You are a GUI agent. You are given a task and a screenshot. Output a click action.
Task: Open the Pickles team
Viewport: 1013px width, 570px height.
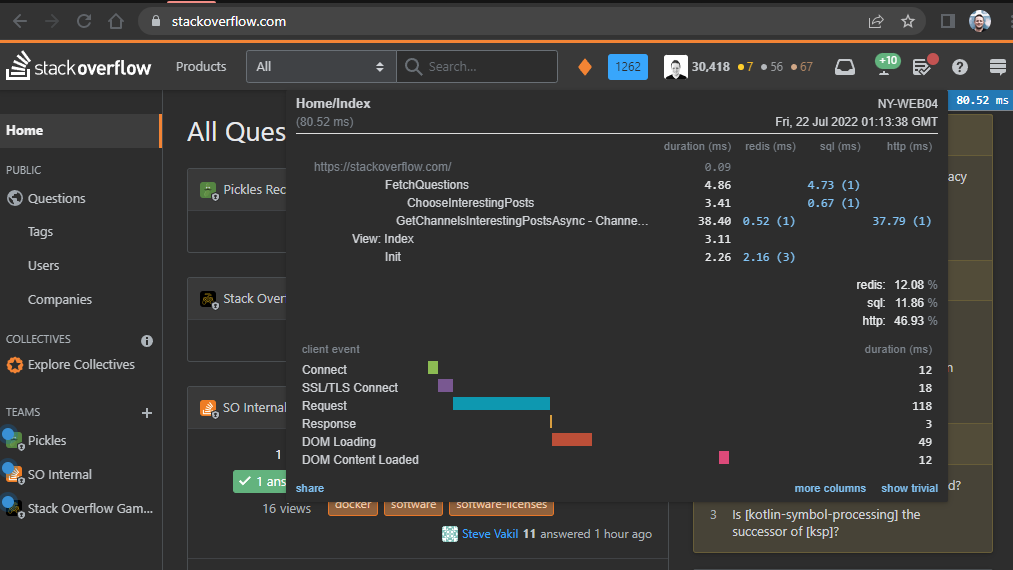(47, 440)
